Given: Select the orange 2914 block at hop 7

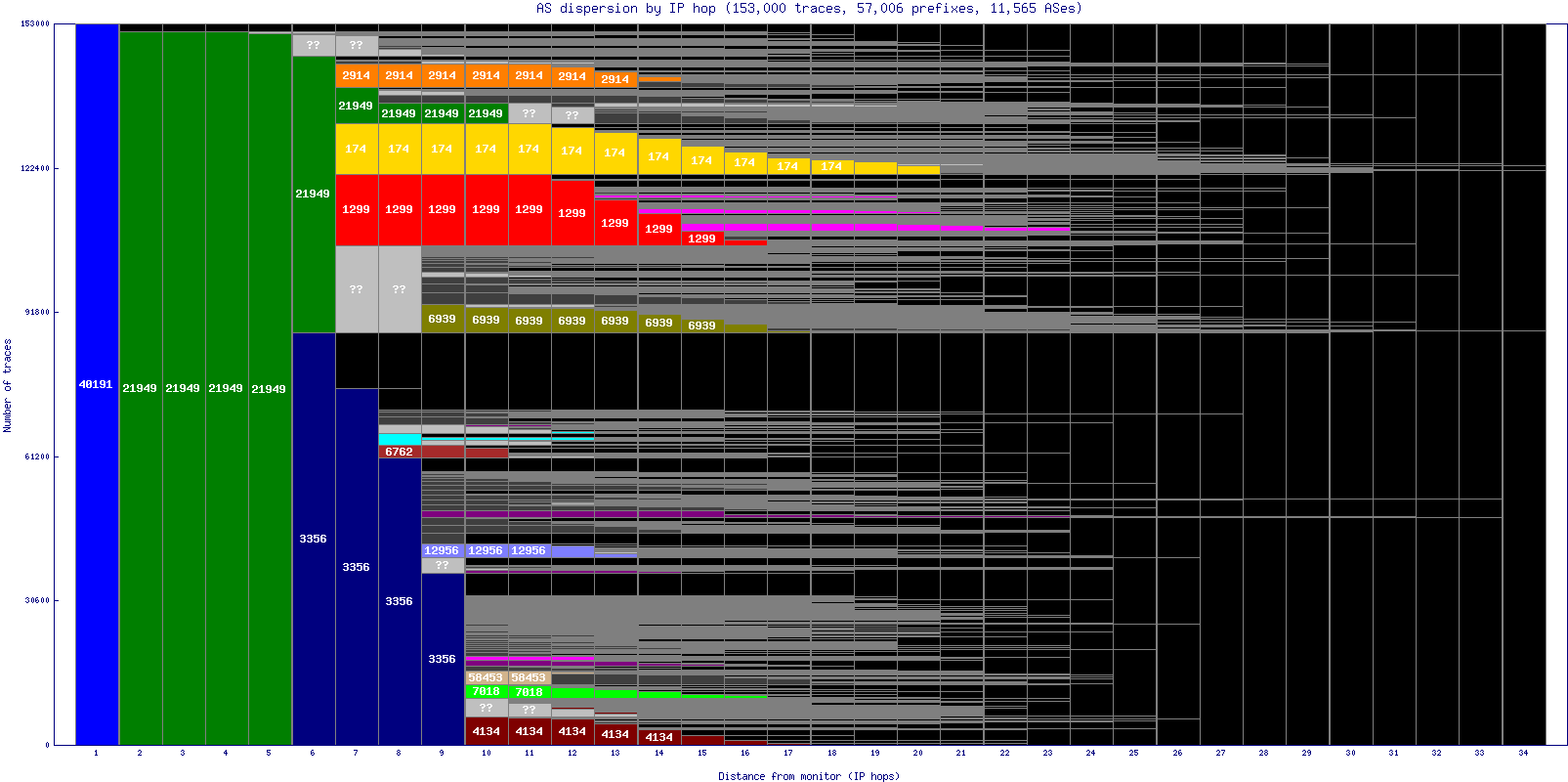Looking at the screenshot, I should (x=357, y=75).
